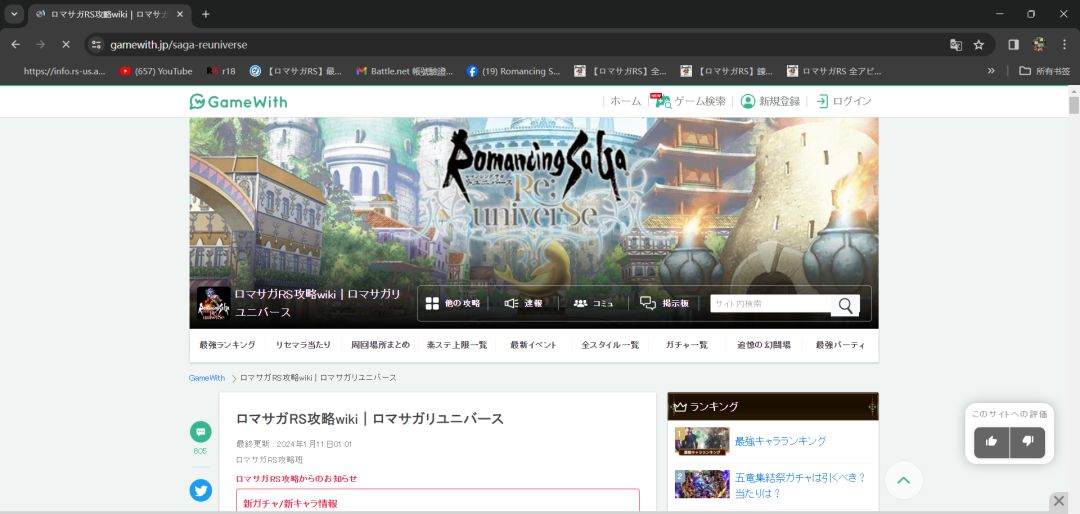Viewport: 1080px width, 514px height.
Task: Select 全スタイル一覧 nav tab
Action: [x=610, y=345]
